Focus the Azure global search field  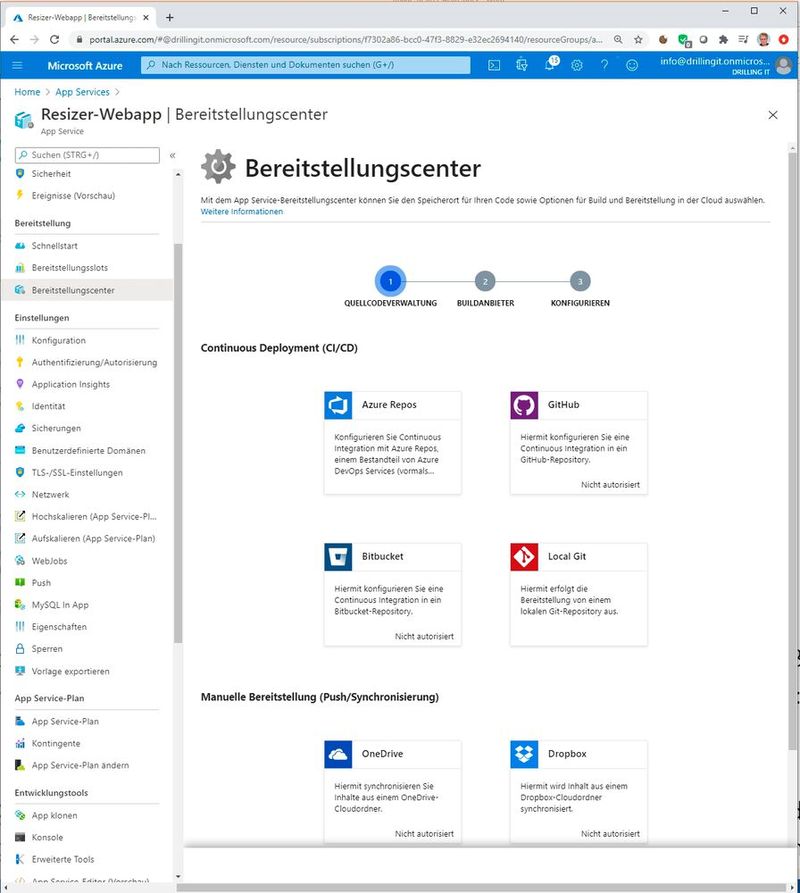pos(306,65)
